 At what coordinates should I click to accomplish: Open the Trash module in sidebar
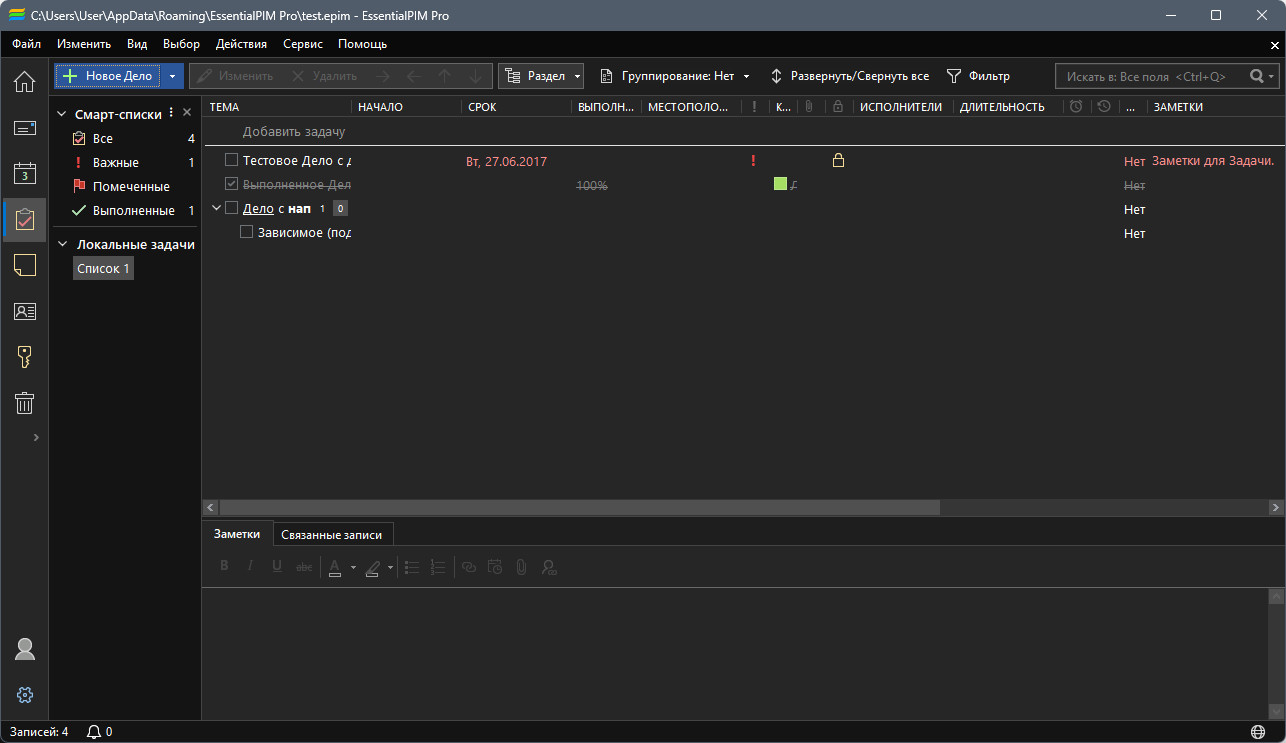[x=24, y=403]
